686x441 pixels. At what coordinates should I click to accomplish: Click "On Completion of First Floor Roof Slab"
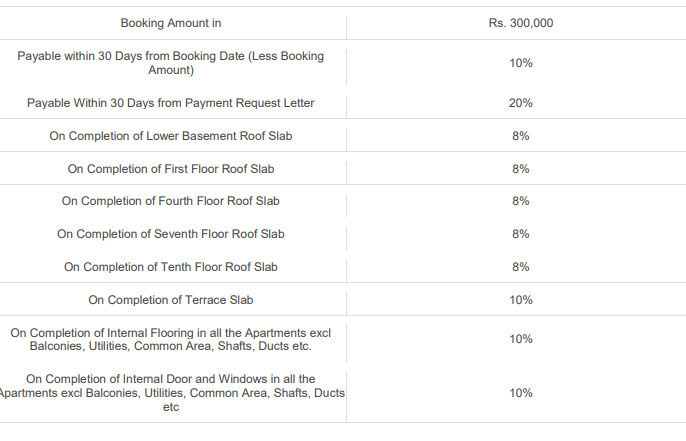click(x=171, y=169)
